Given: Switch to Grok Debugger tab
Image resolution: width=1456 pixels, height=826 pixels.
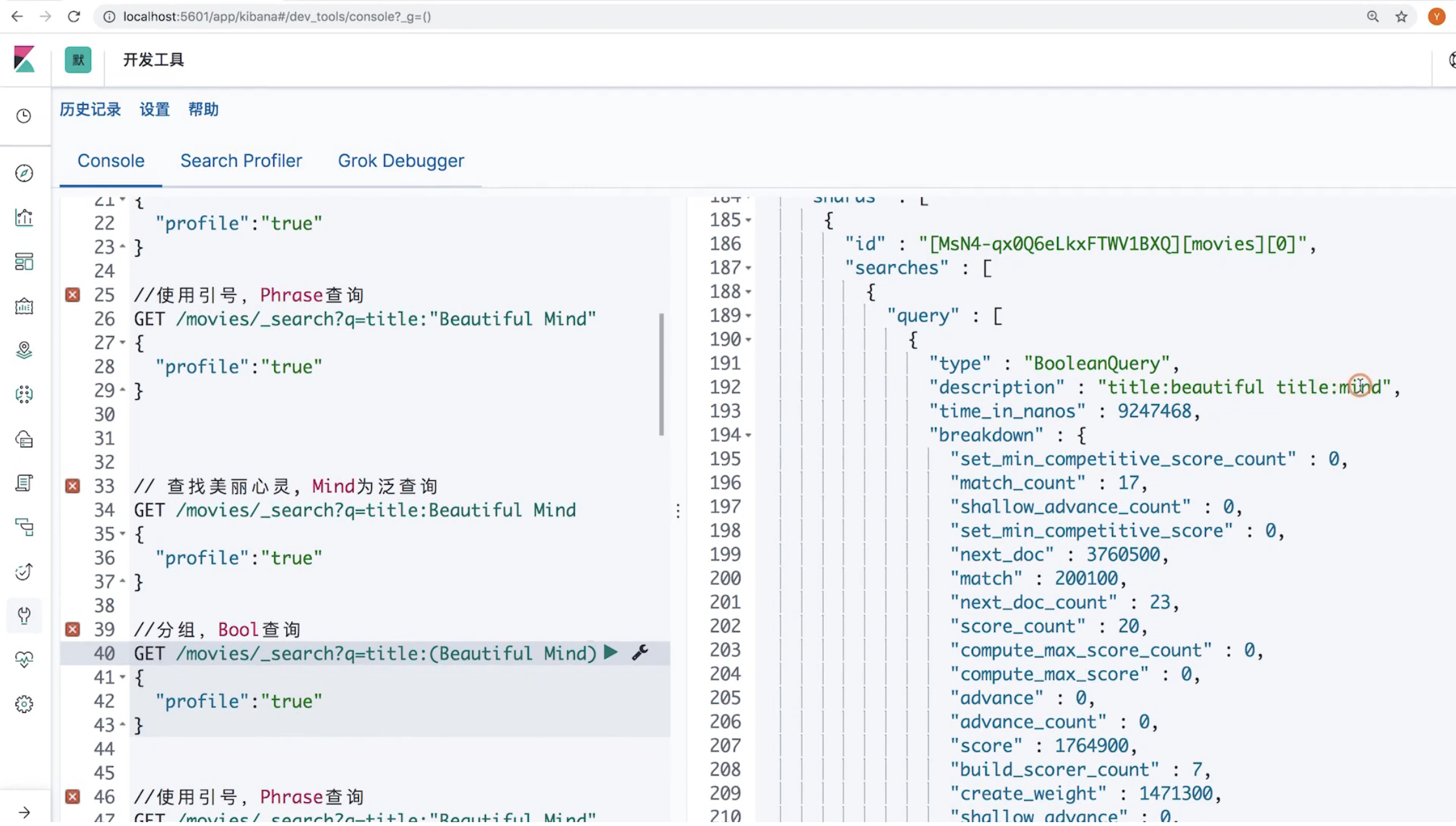Looking at the screenshot, I should click(401, 161).
